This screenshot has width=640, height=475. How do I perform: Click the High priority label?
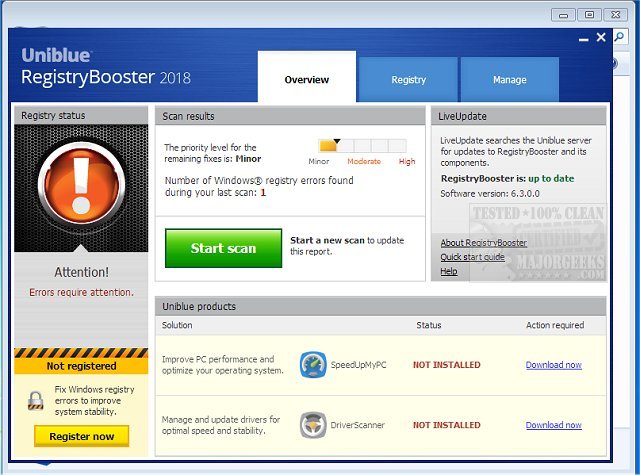point(407,161)
